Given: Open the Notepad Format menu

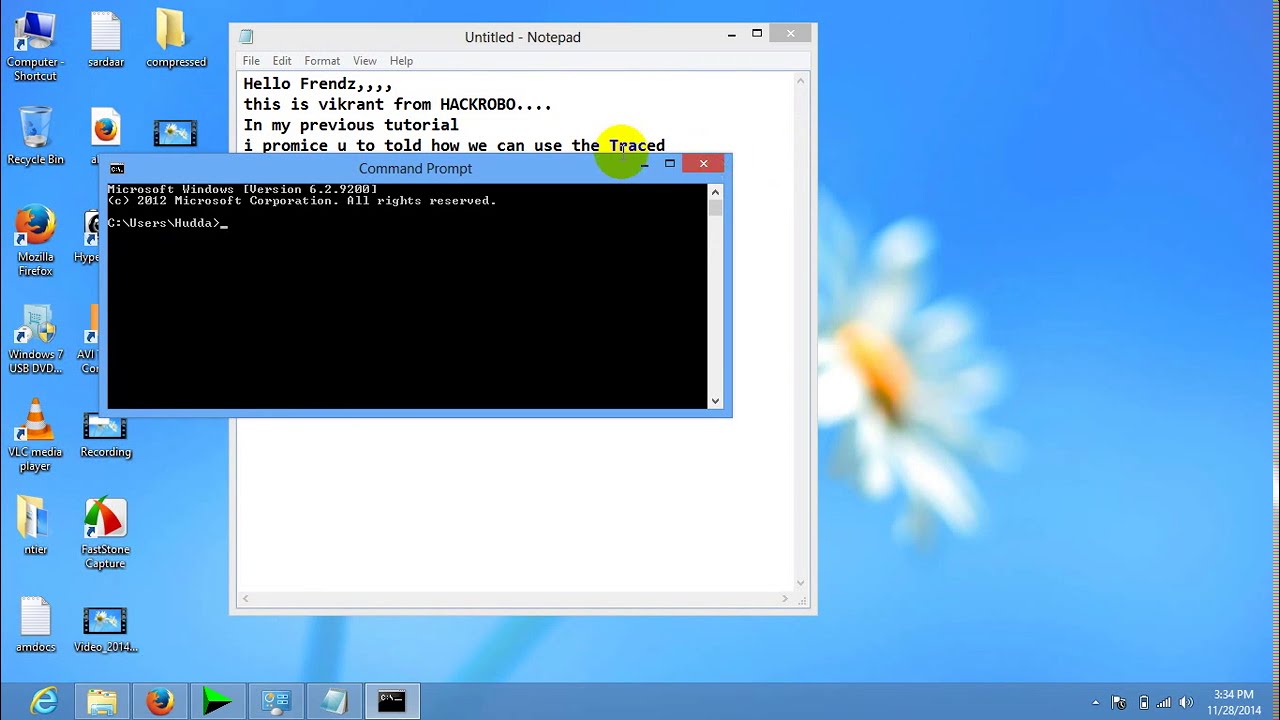Looking at the screenshot, I should point(322,61).
